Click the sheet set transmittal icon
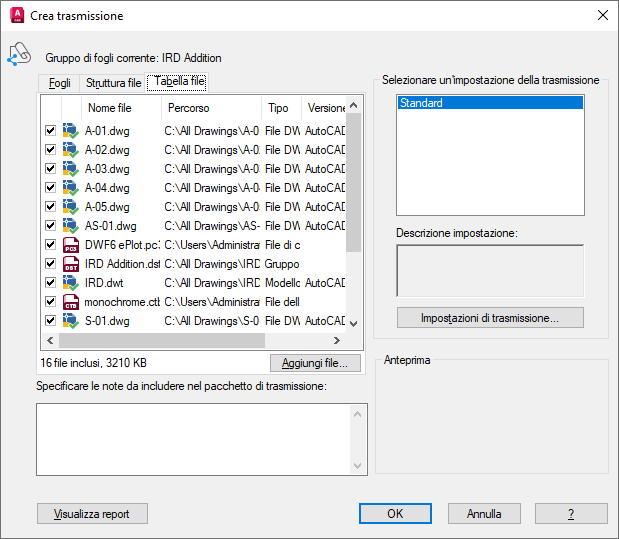 pyautogui.click(x=19, y=54)
